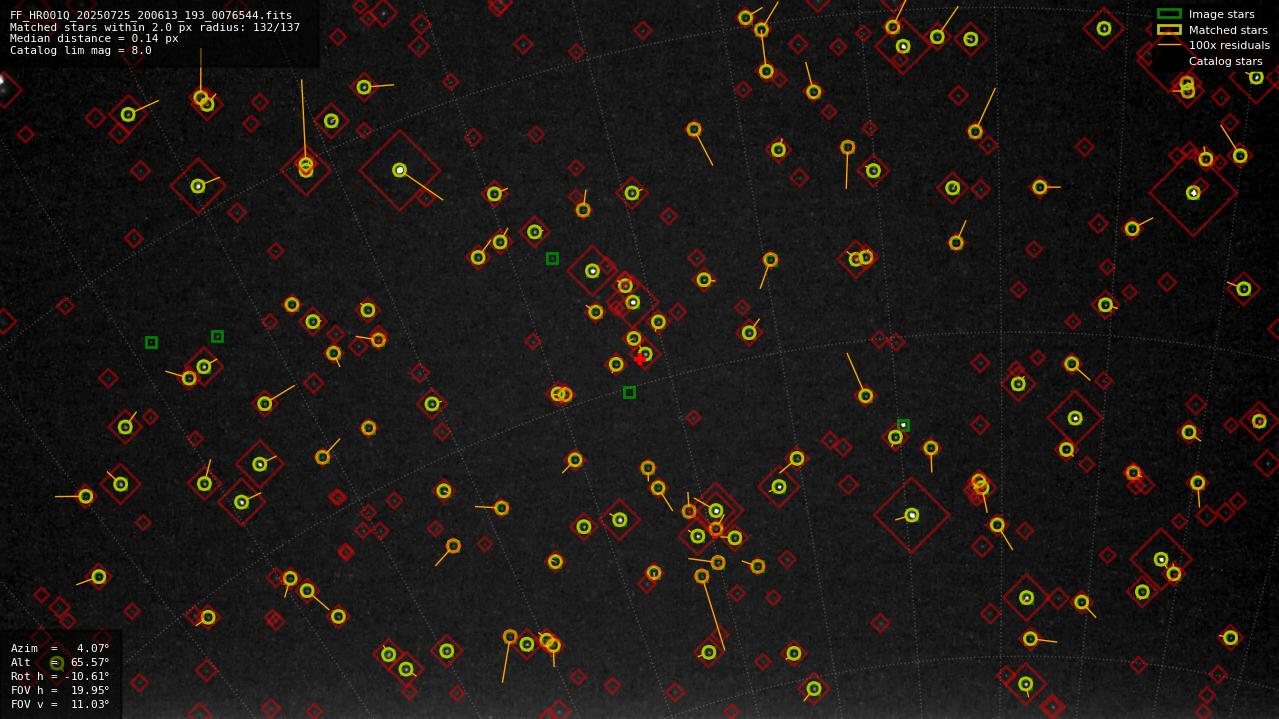Click the 'Rot h = -10.61°' readout
This screenshot has width=1279, height=719.
tap(60, 677)
